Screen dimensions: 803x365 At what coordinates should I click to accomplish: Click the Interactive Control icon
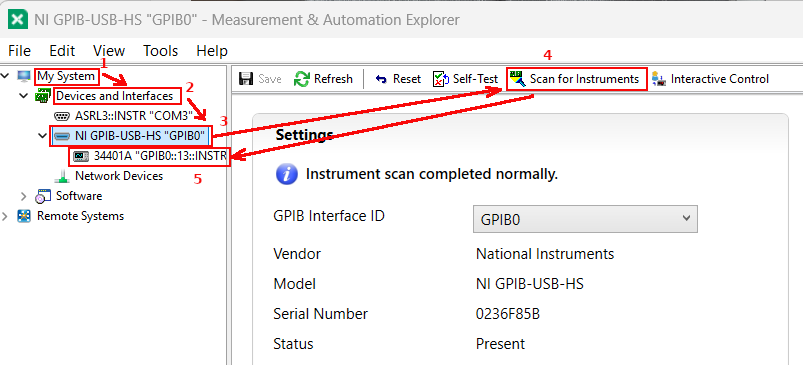pyautogui.click(x=659, y=79)
